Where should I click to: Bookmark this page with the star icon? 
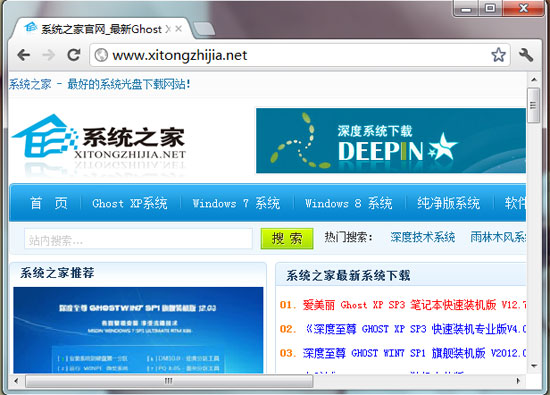[498, 55]
